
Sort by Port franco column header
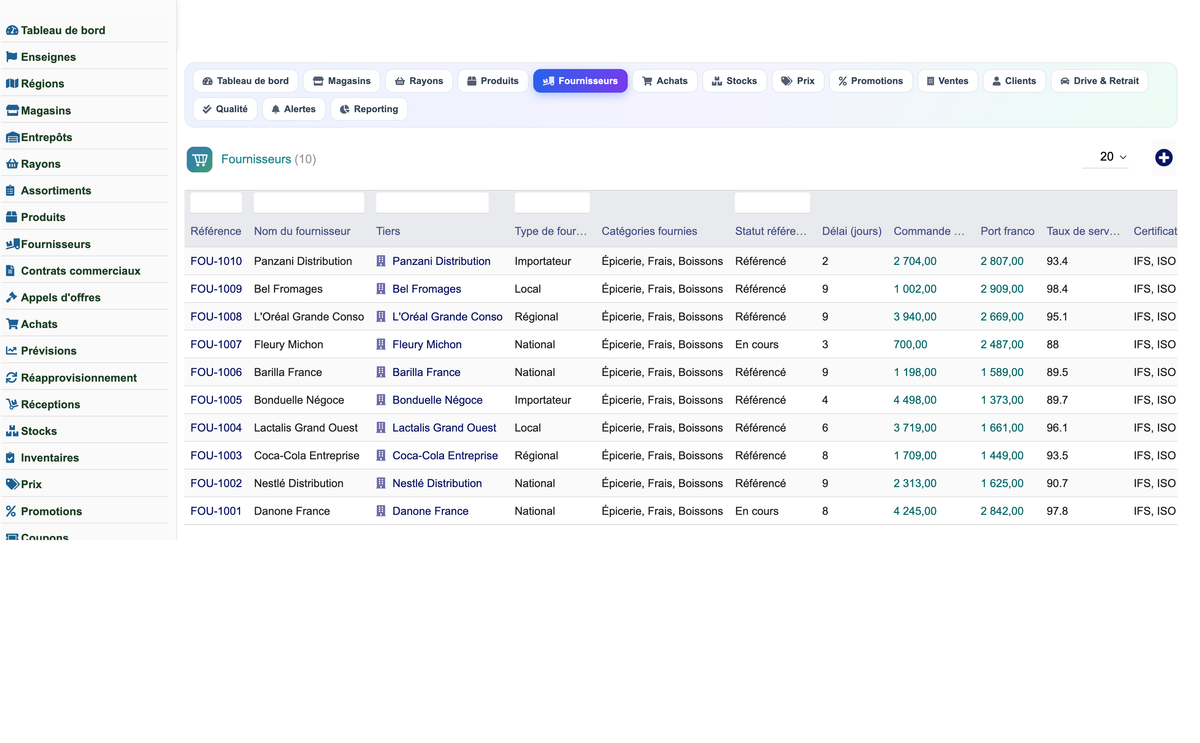1007,231
